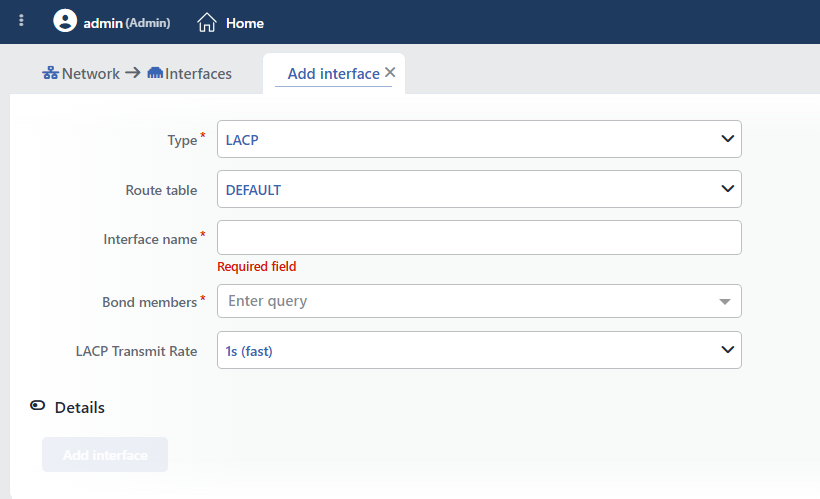This screenshot has width=820, height=499.
Task: Click the Route table label
Action: [161, 190]
